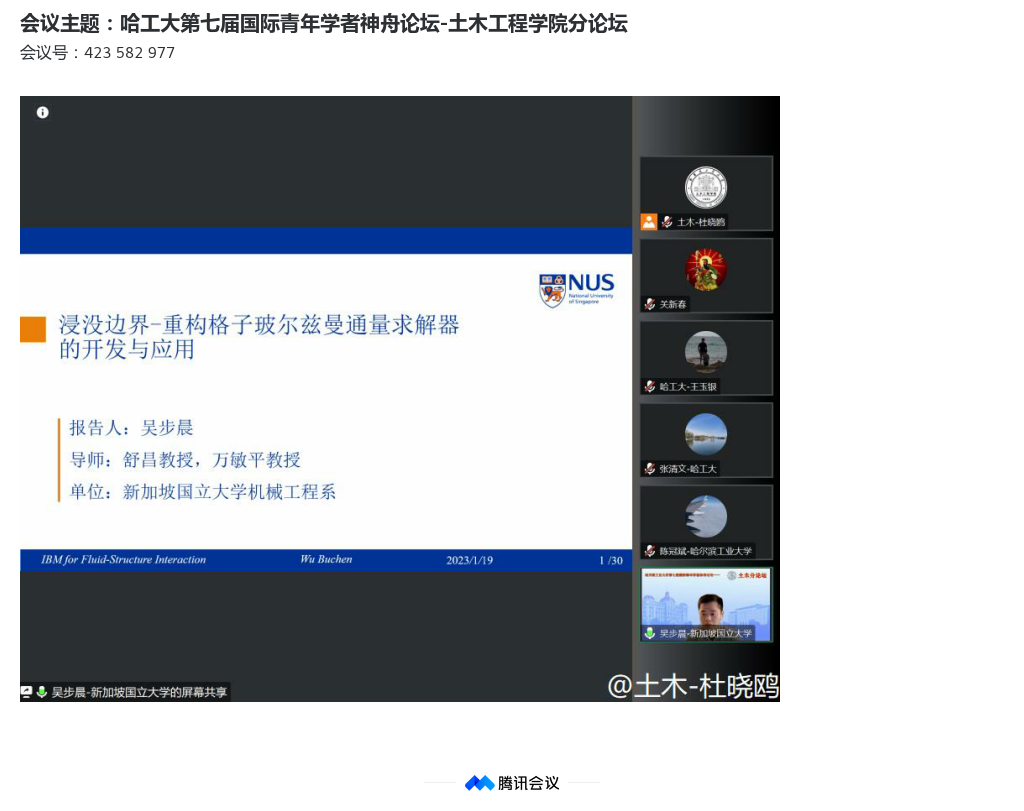Click muted microphone icon for 张清文-哈工大
1024x811 pixels.
click(x=650, y=468)
